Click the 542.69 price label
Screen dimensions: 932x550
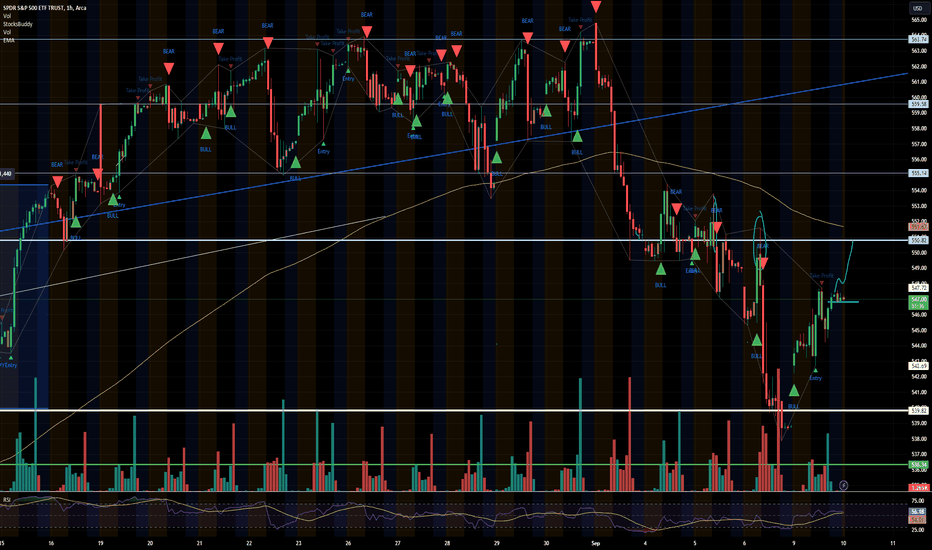918,366
